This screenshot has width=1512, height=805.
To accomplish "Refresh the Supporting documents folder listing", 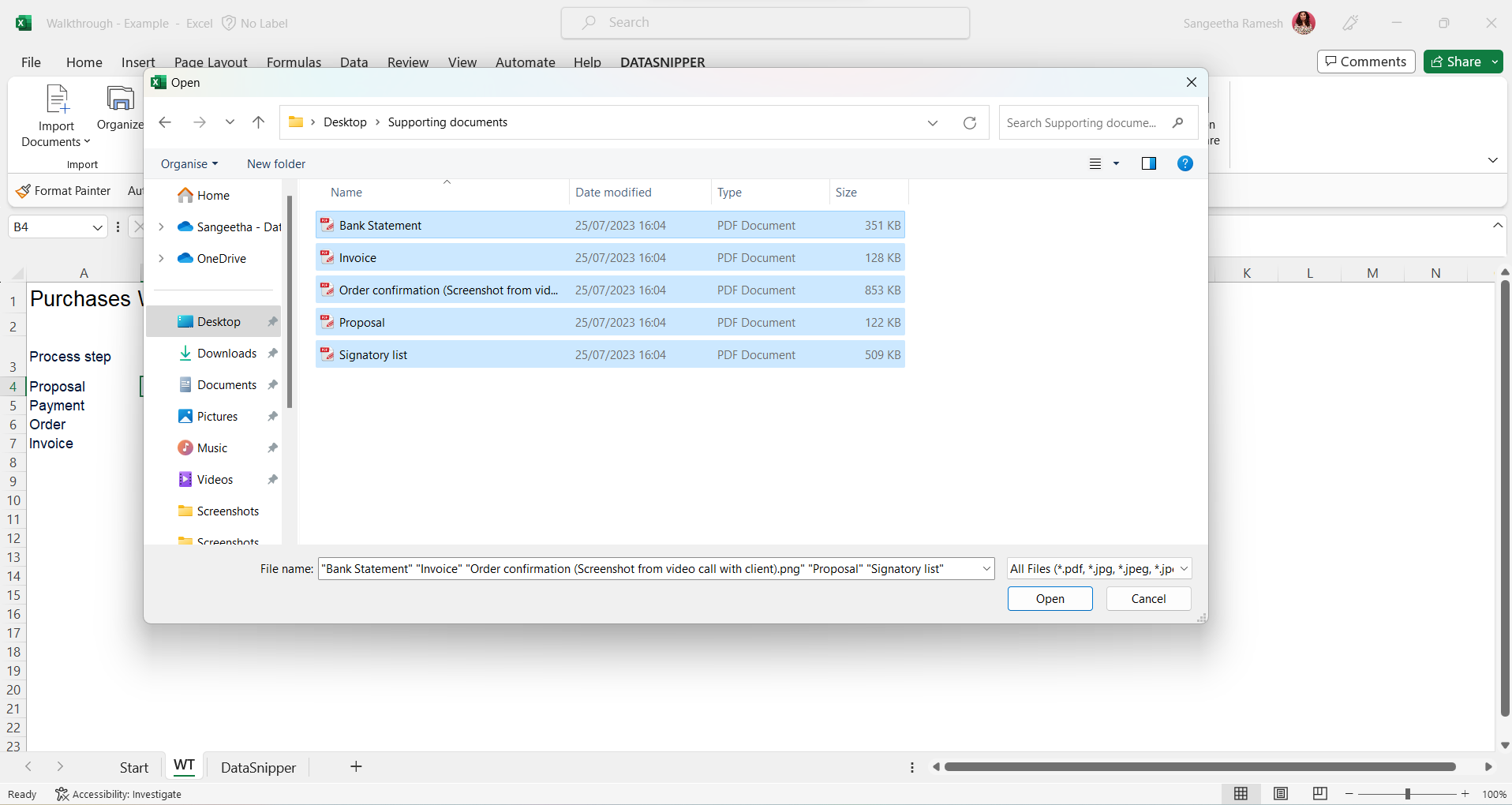I will coord(970,122).
